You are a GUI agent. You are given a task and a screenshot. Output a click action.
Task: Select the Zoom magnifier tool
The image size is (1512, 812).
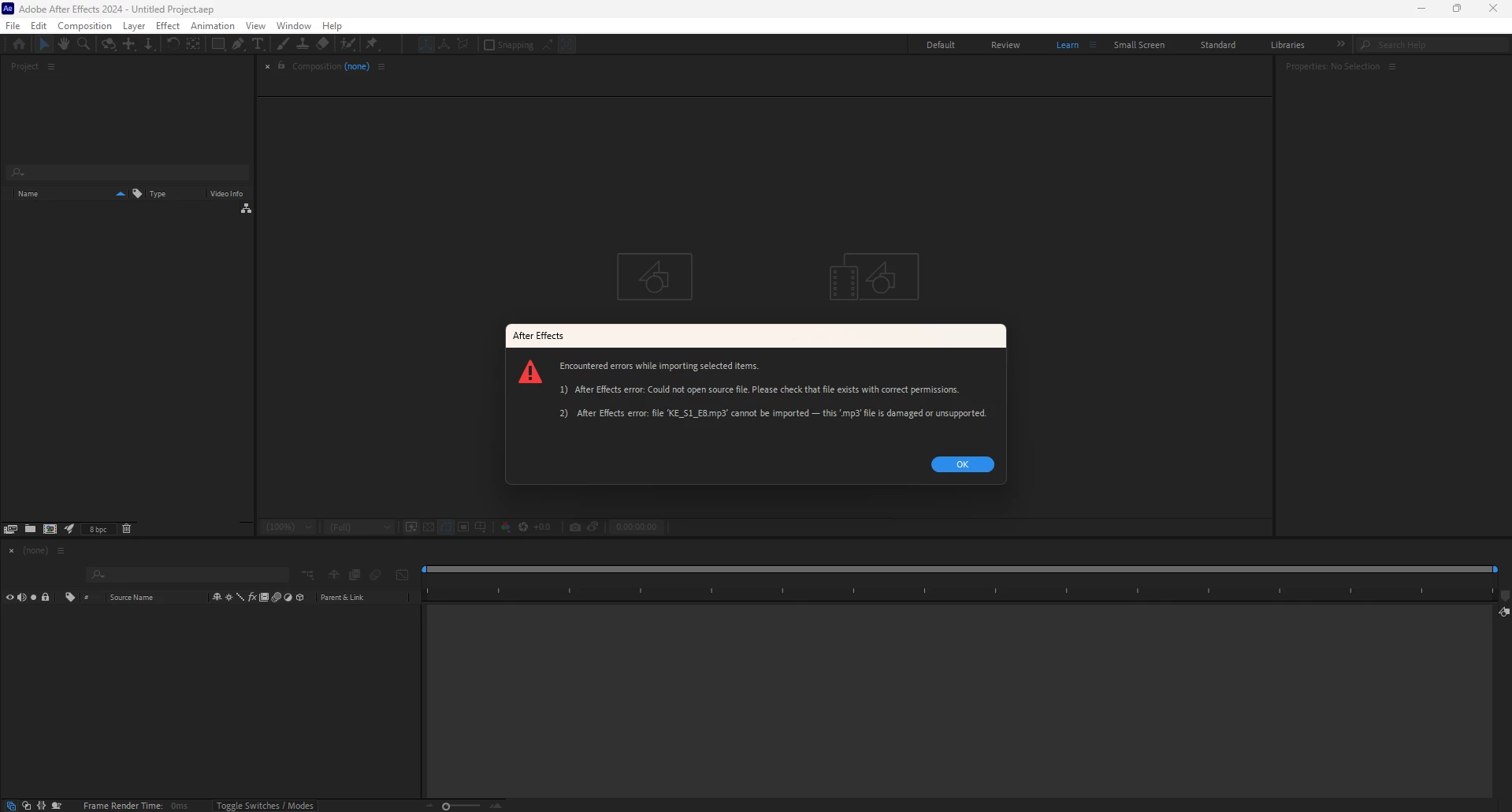[x=84, y=45]
